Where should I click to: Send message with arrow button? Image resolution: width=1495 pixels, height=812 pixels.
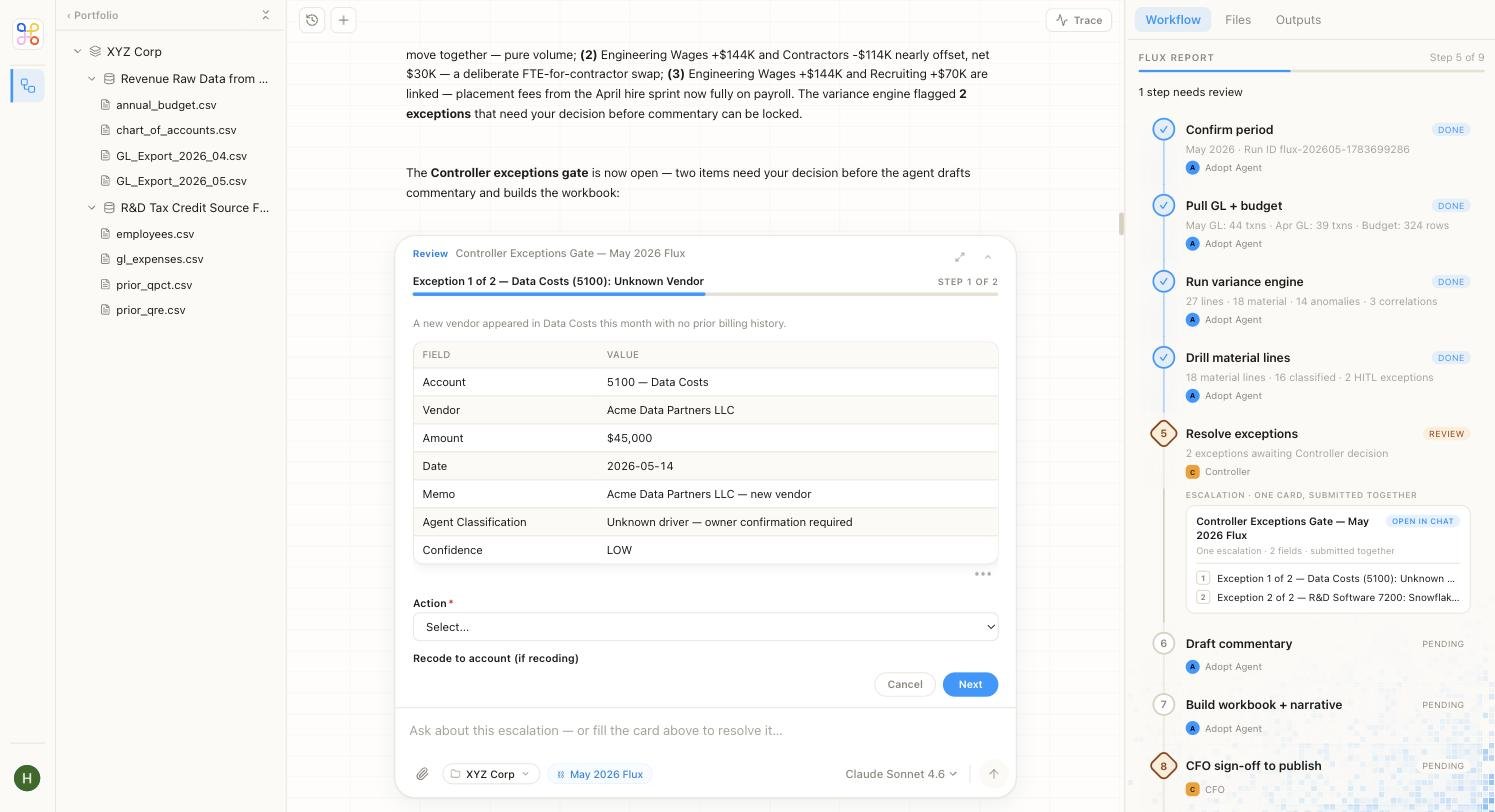[x=993, y=774]
